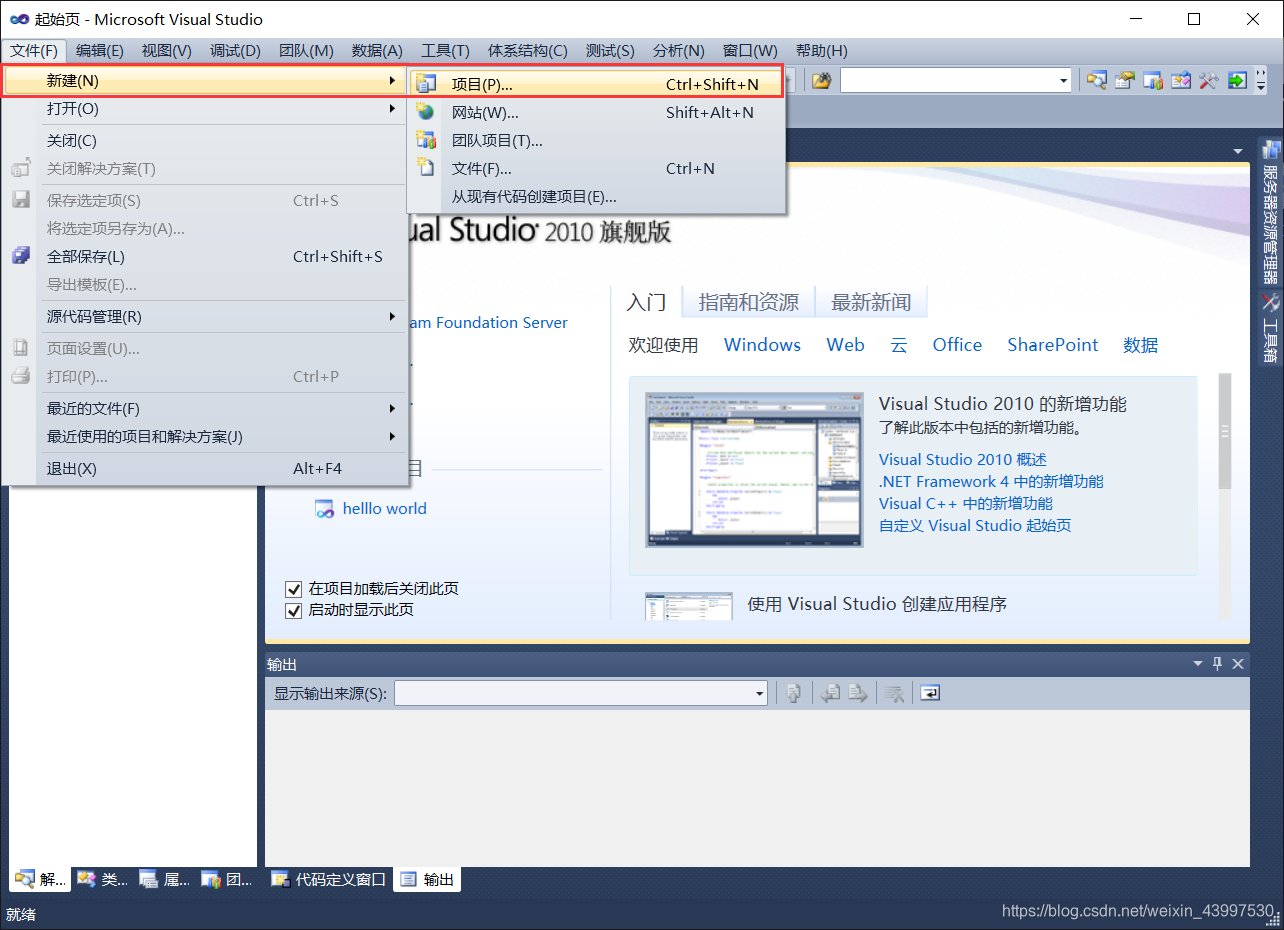Close the 输出 output panel
1284x930 pixels.
1238,664
